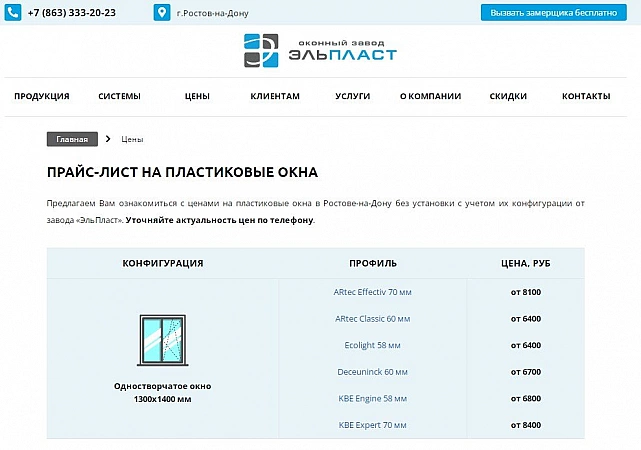This screenshot has height=450, width=641.
Task: Navigate to Услуги page
Action: pyautogui.click(x=353, y=97)
